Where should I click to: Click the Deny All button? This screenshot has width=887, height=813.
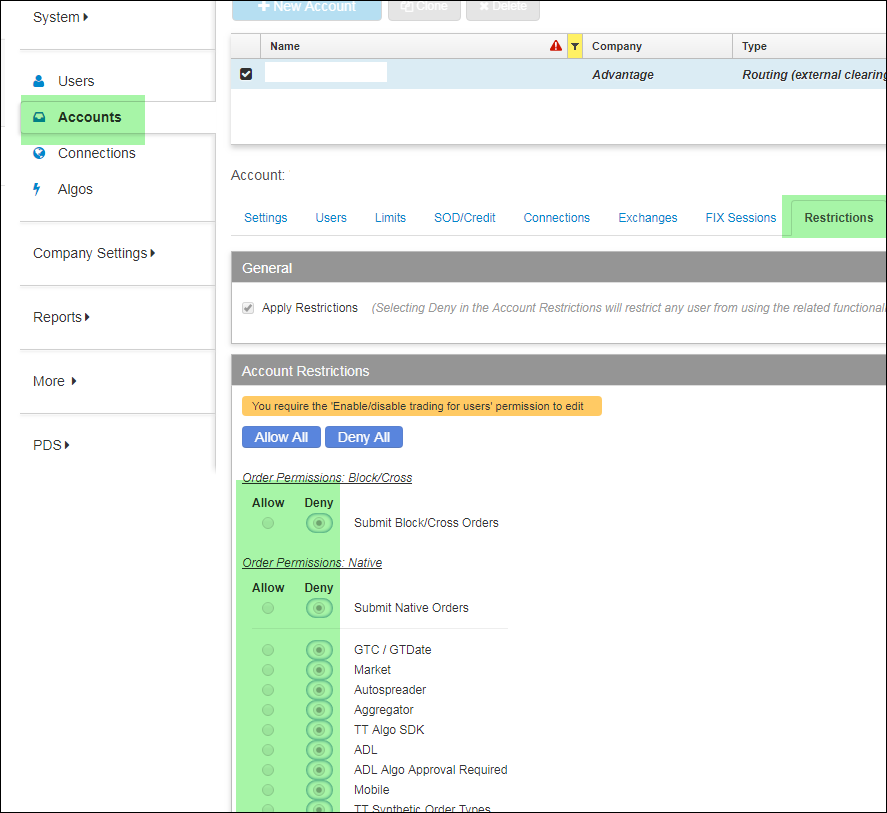coord(364,437)
